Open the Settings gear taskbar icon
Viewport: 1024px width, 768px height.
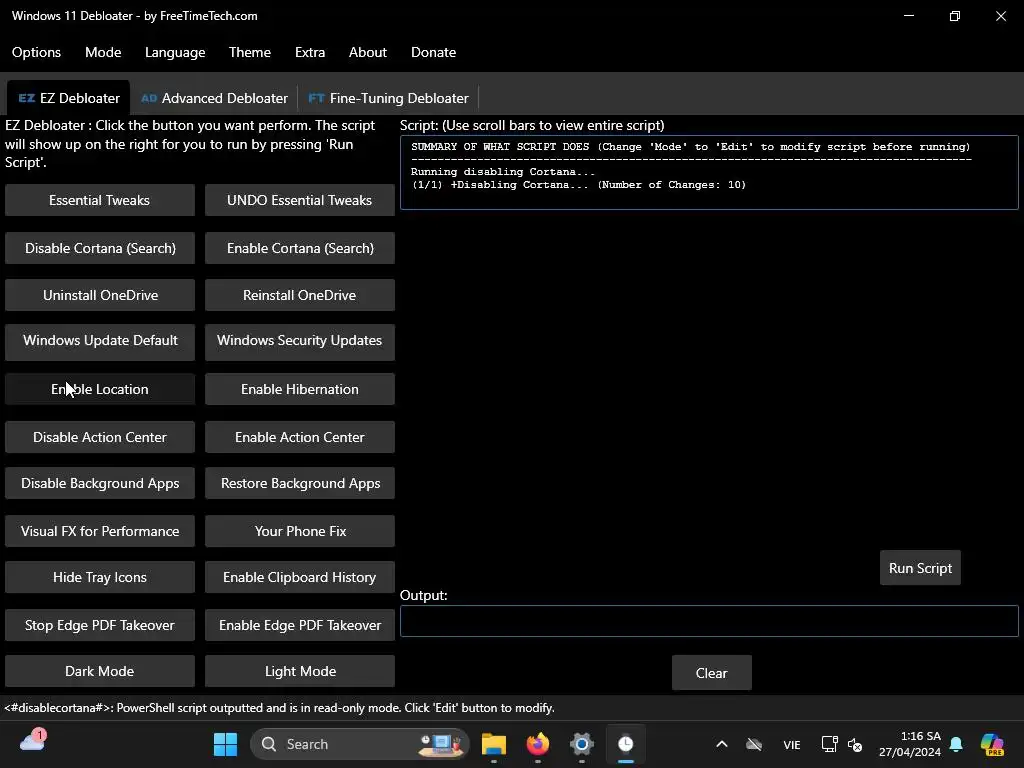click(581, 744)
